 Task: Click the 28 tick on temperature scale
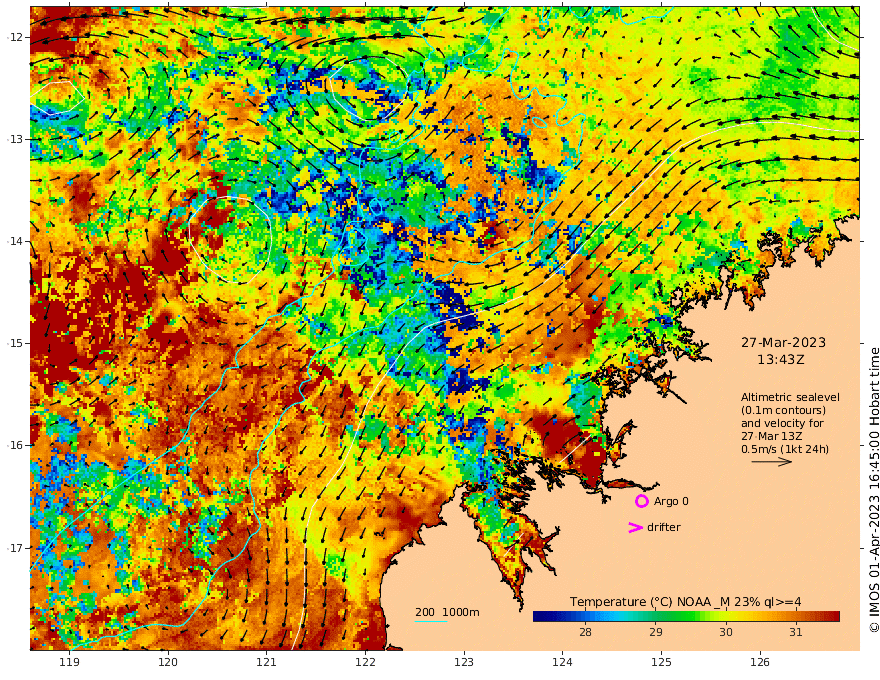585,632
